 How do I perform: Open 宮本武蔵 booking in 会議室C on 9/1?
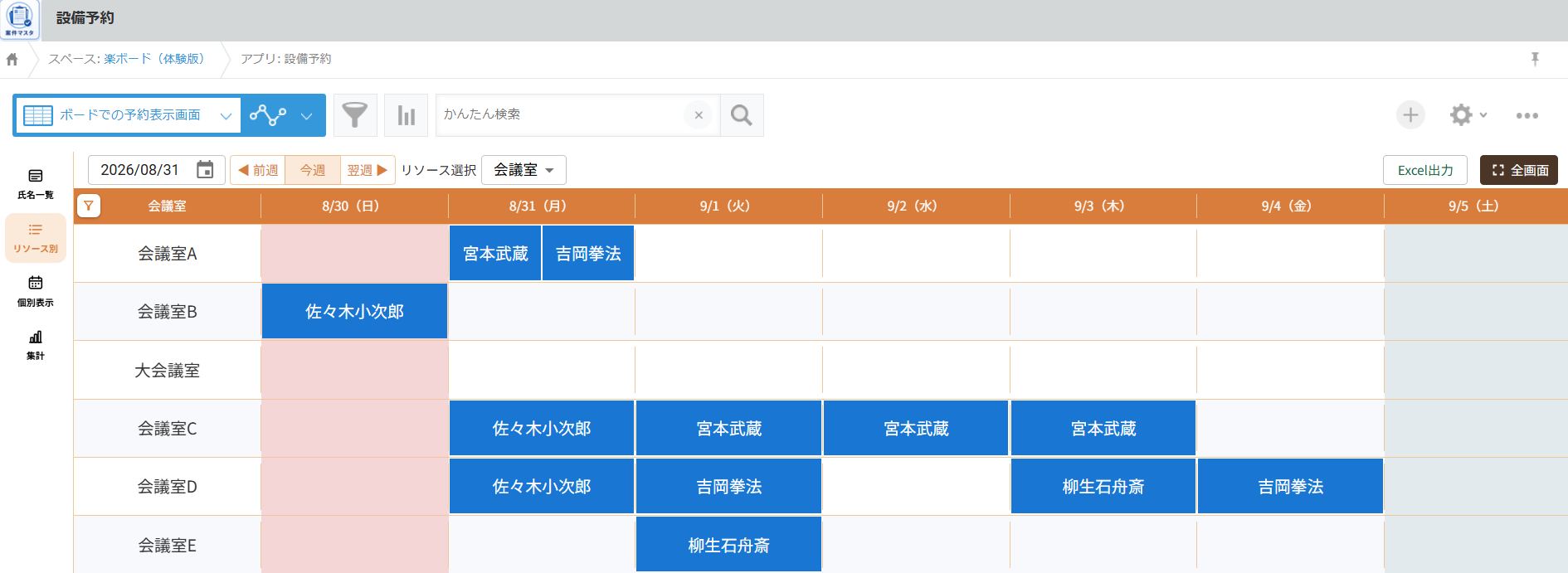click(728, 429)
